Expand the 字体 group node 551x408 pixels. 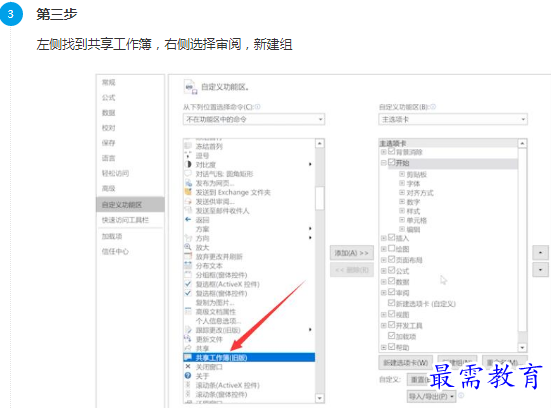(x=402, y=183)
